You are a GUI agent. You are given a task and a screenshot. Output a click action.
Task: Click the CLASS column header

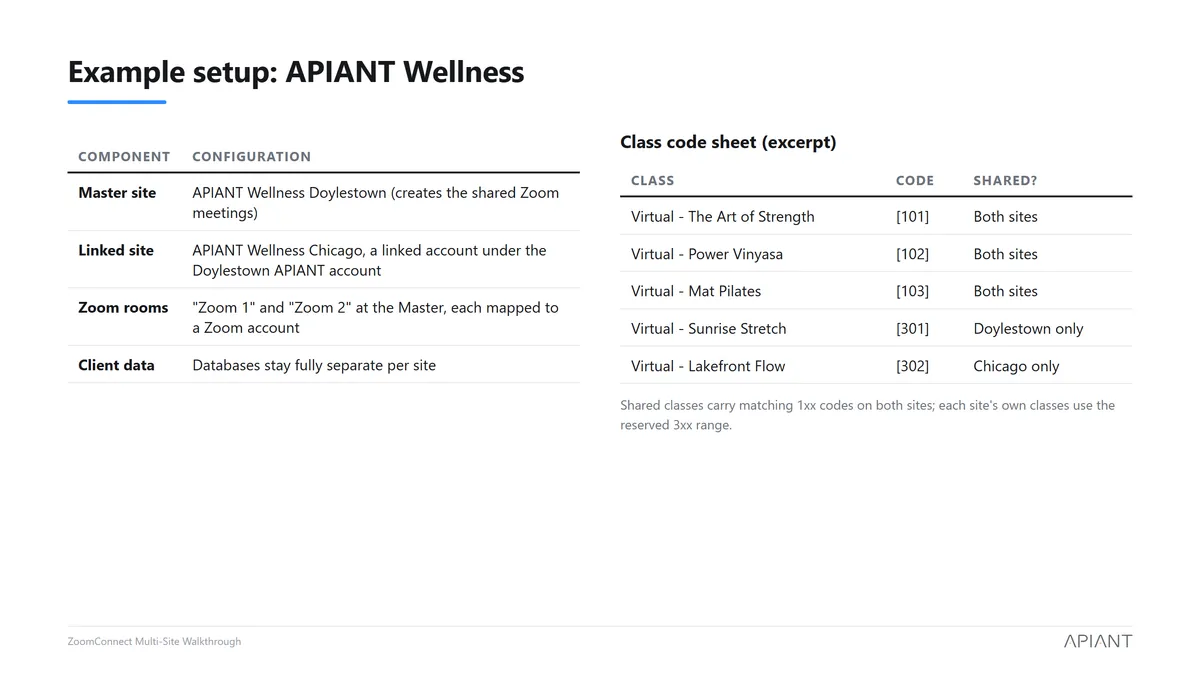point(653,181)
